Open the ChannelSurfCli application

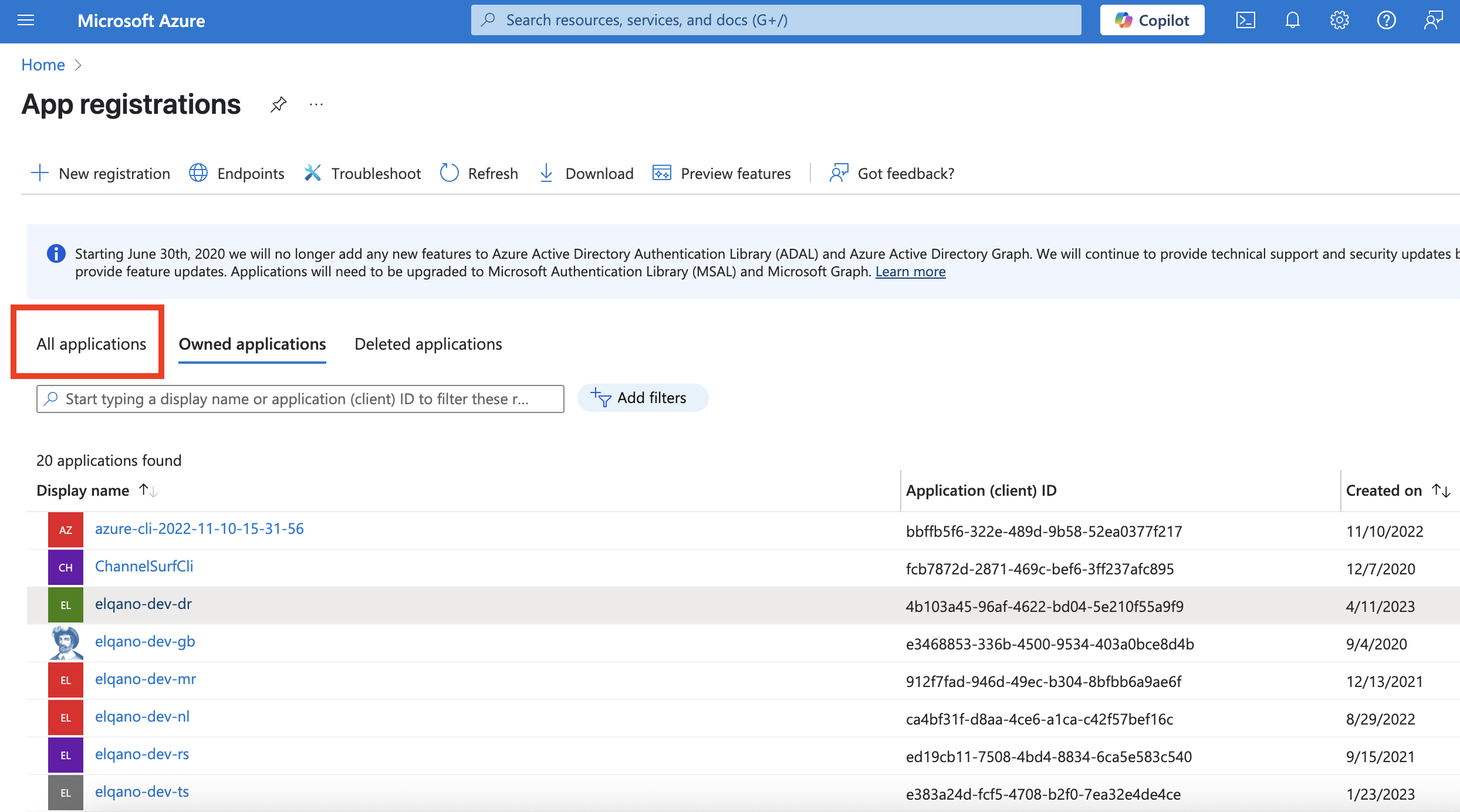[144, 566]
